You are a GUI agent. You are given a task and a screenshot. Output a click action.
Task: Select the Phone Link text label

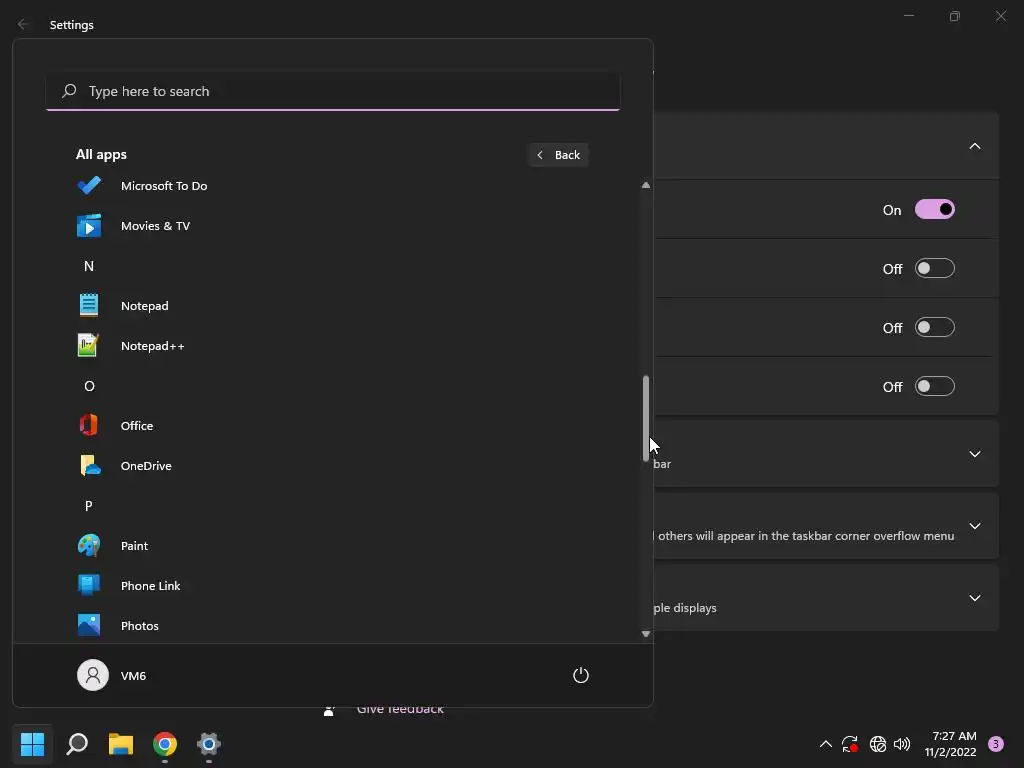[x=150, y=586]
